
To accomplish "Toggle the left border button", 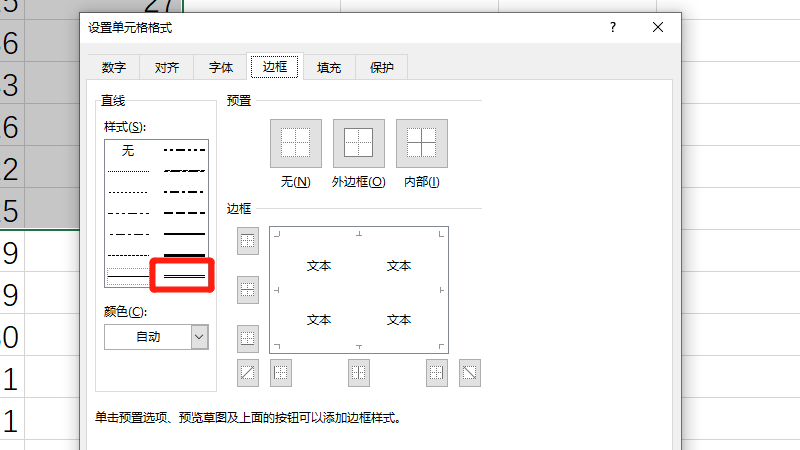I will click(281, 373).
